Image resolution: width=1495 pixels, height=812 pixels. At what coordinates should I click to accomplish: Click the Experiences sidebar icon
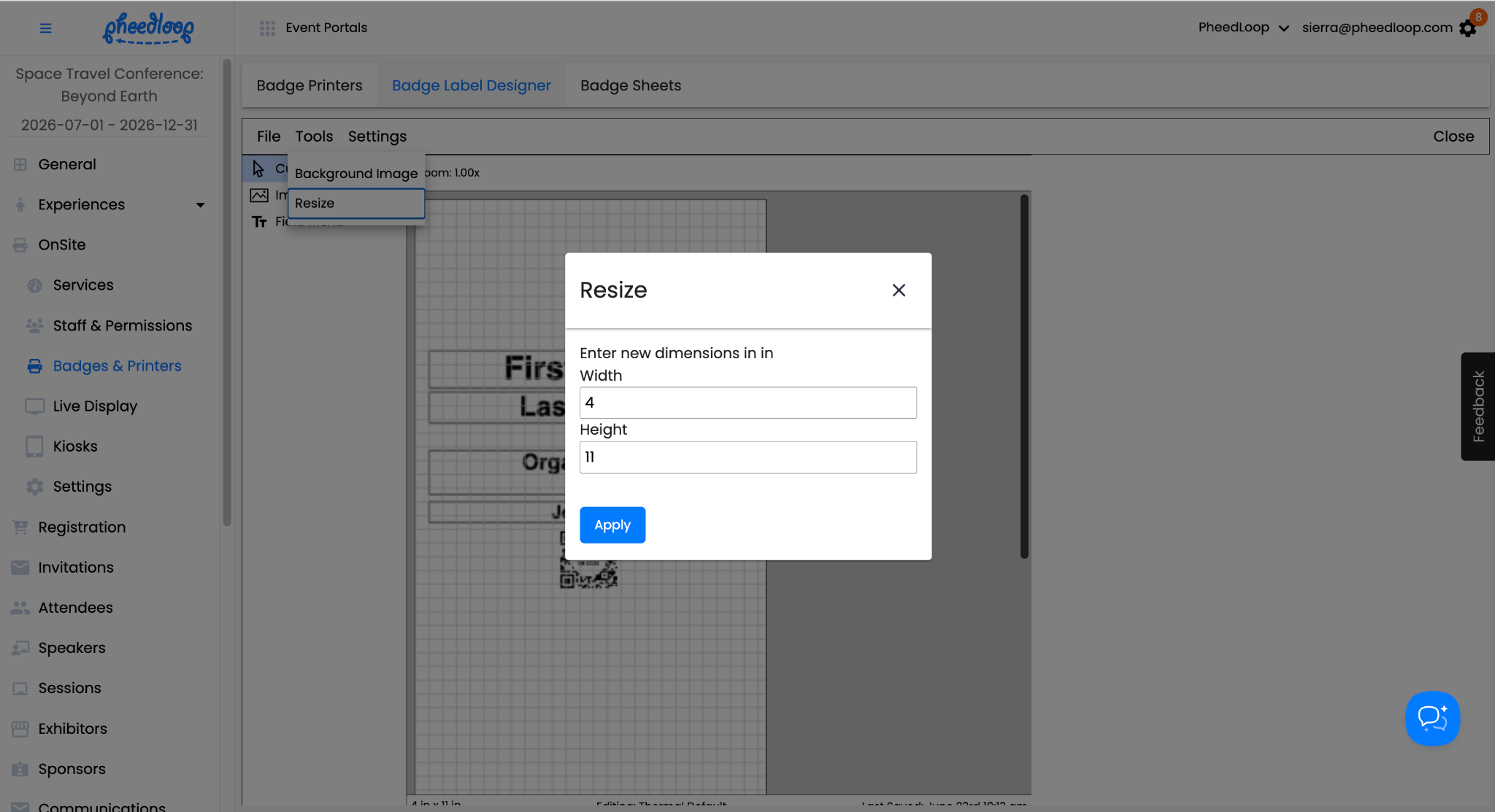[x=20, y=205]
